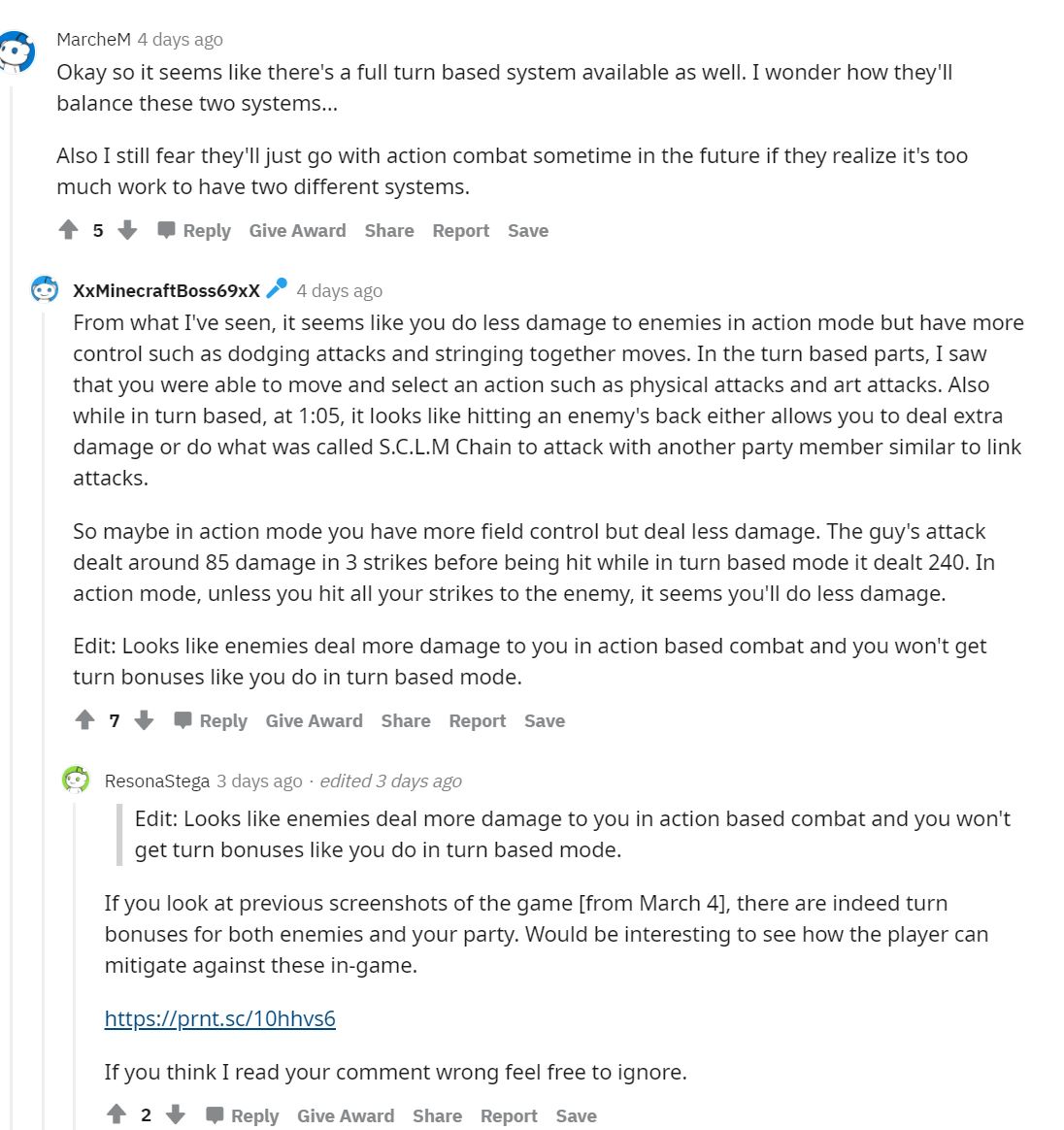
Task: Open the prnt.sc/10hhvs6 link
Action: click(x=219, y=1018)
